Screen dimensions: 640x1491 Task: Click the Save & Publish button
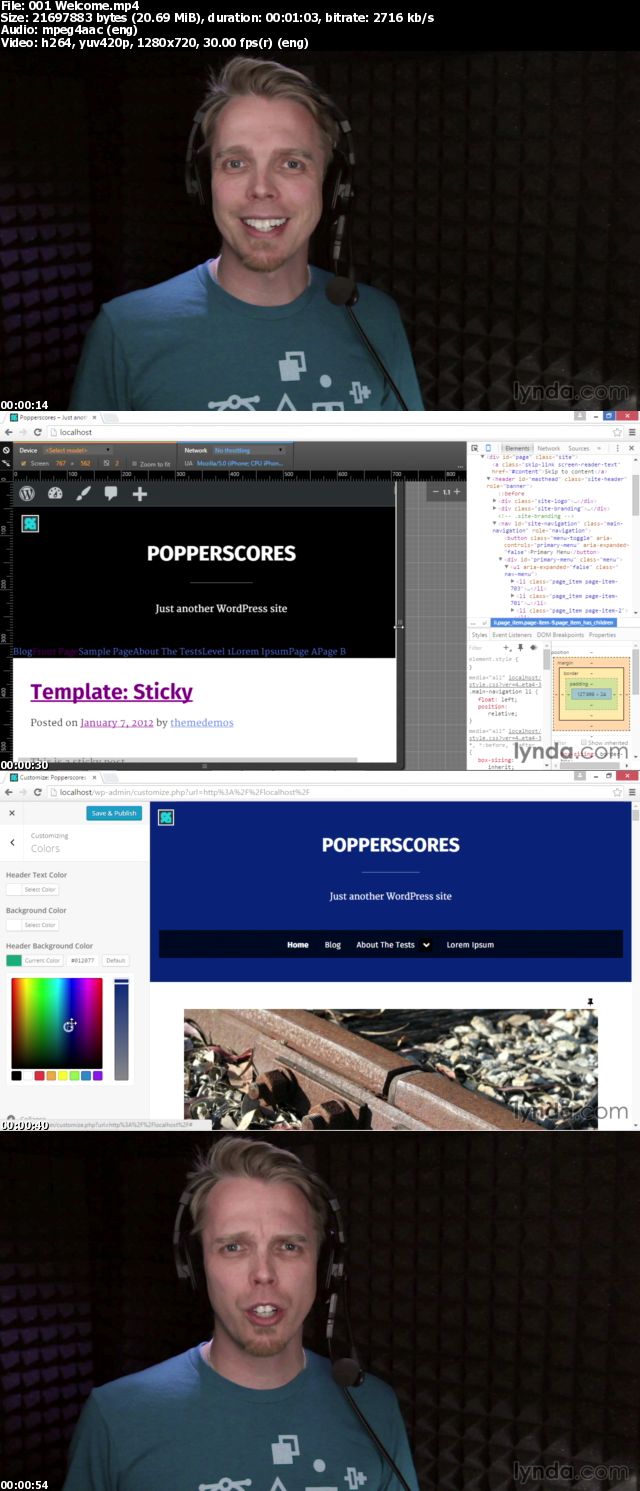114,813
